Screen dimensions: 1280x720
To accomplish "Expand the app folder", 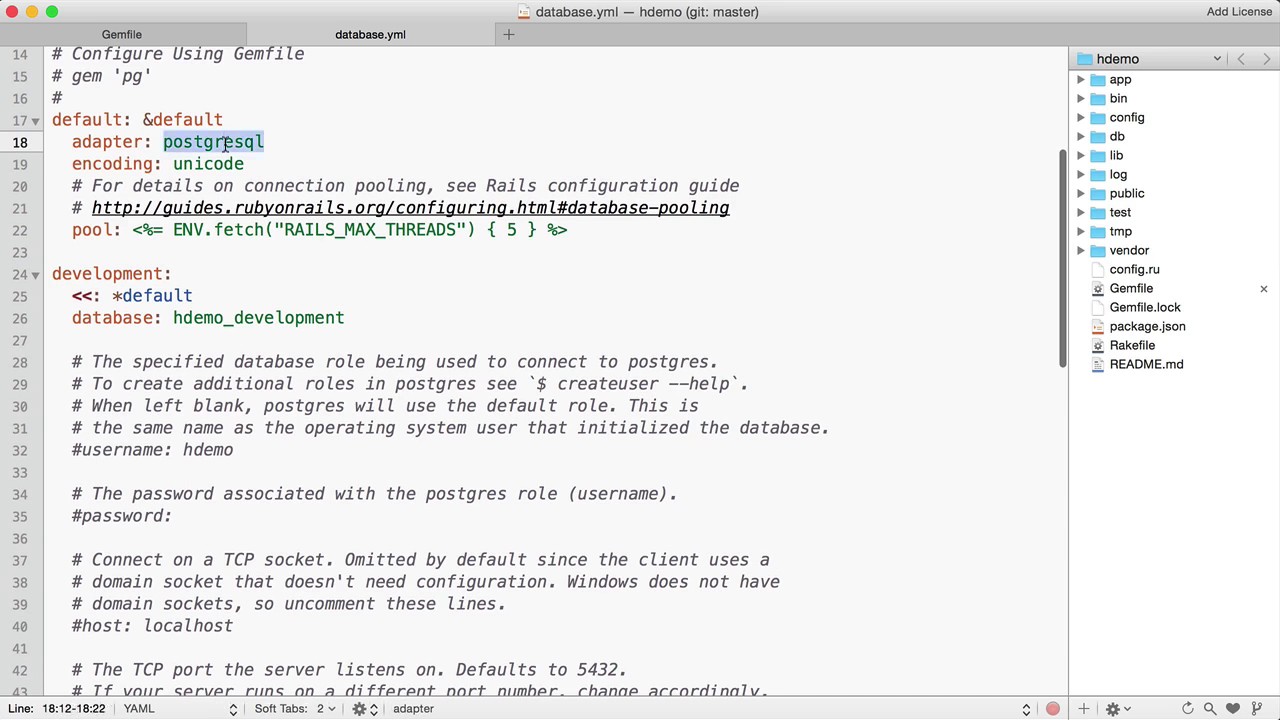I will click(1080, 80).
